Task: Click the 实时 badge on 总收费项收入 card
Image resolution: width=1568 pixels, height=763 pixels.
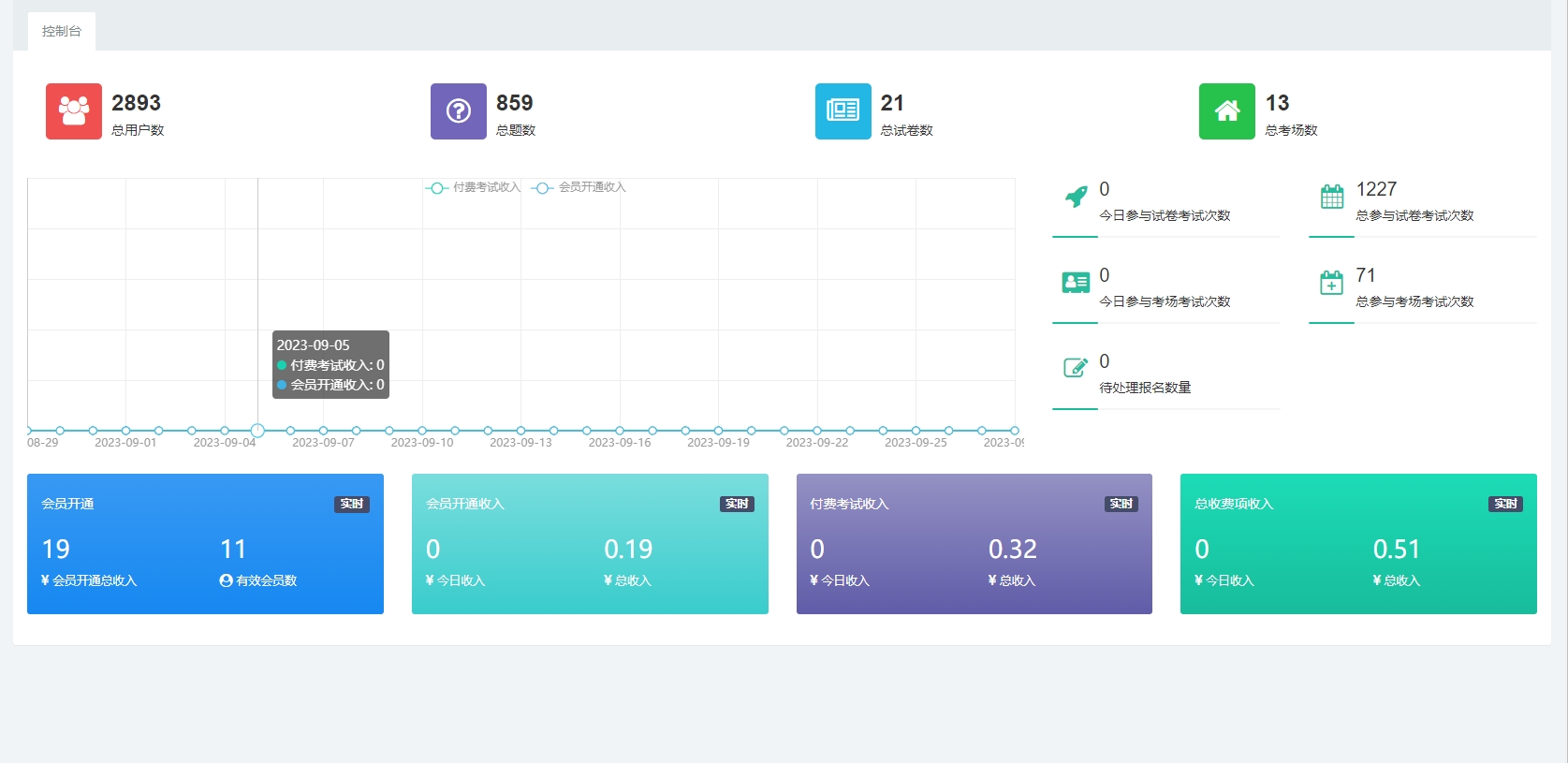Action: point(1505,504)
